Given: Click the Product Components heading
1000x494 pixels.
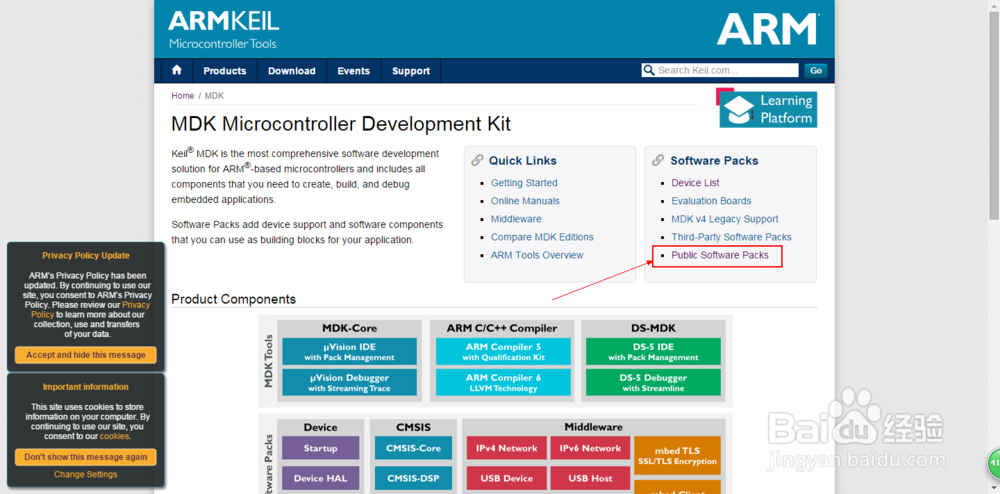Looking at the screenshot, I should pyautogui.click(x=233, y=299).
